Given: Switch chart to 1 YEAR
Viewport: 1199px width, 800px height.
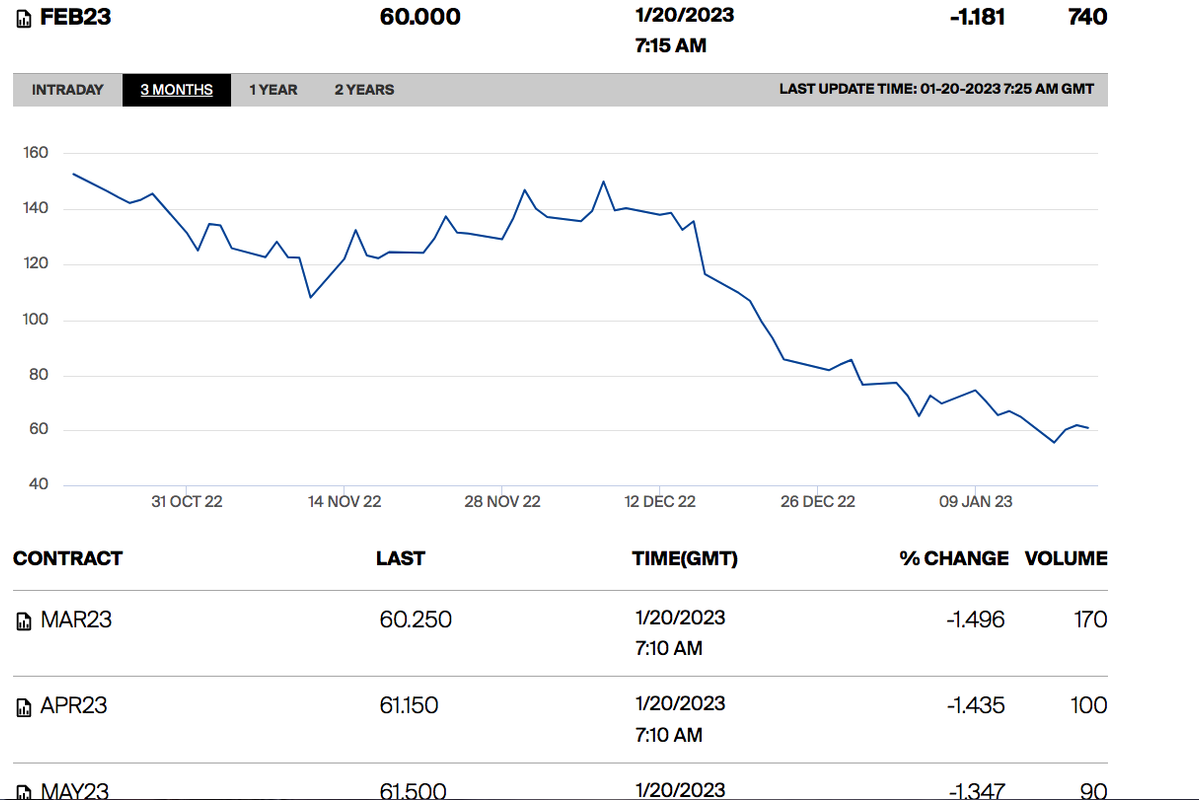Looking at the screenshot, I should click(273, 89).
